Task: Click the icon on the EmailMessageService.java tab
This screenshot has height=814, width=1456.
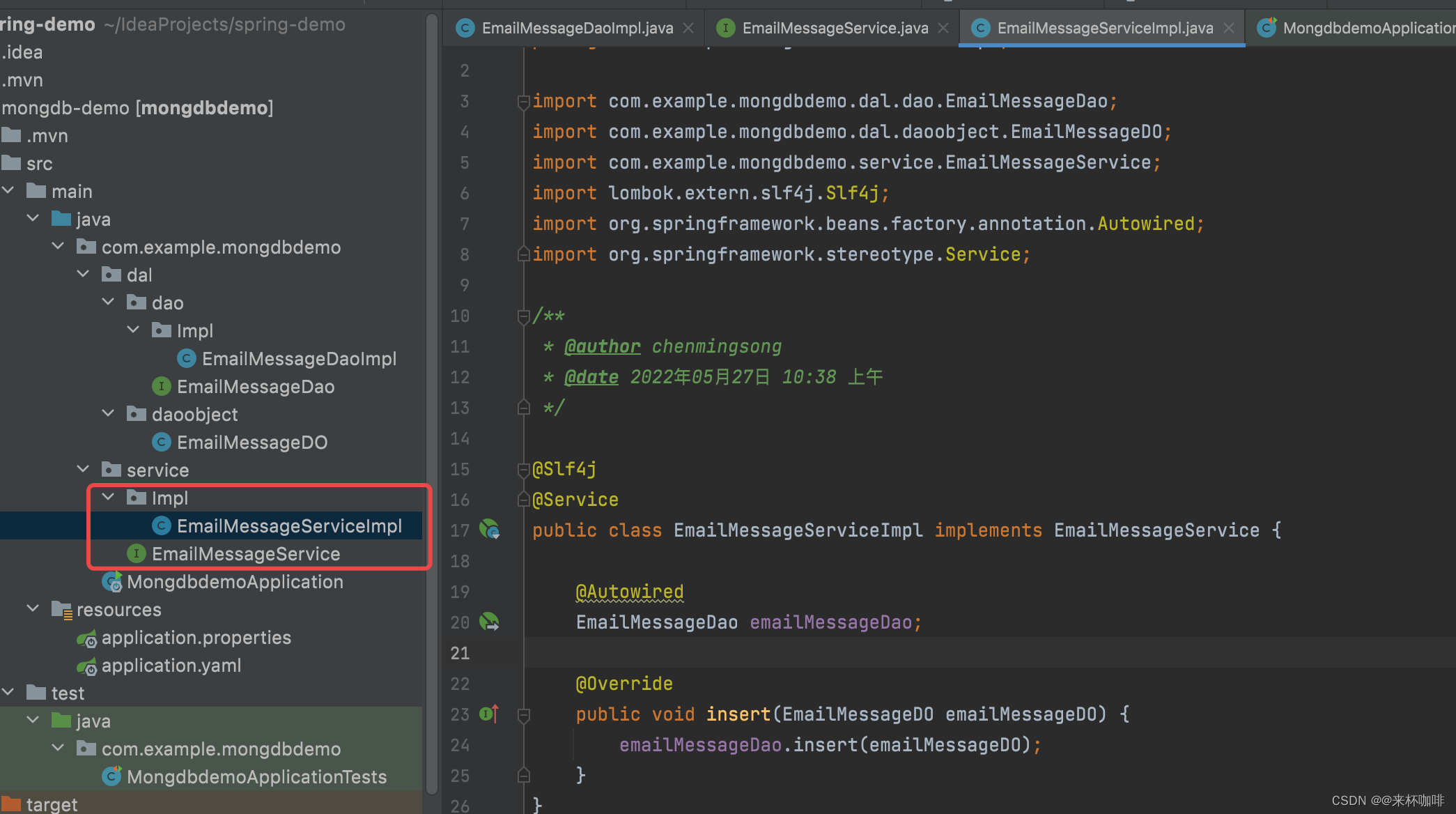Action: click(725, 28)
